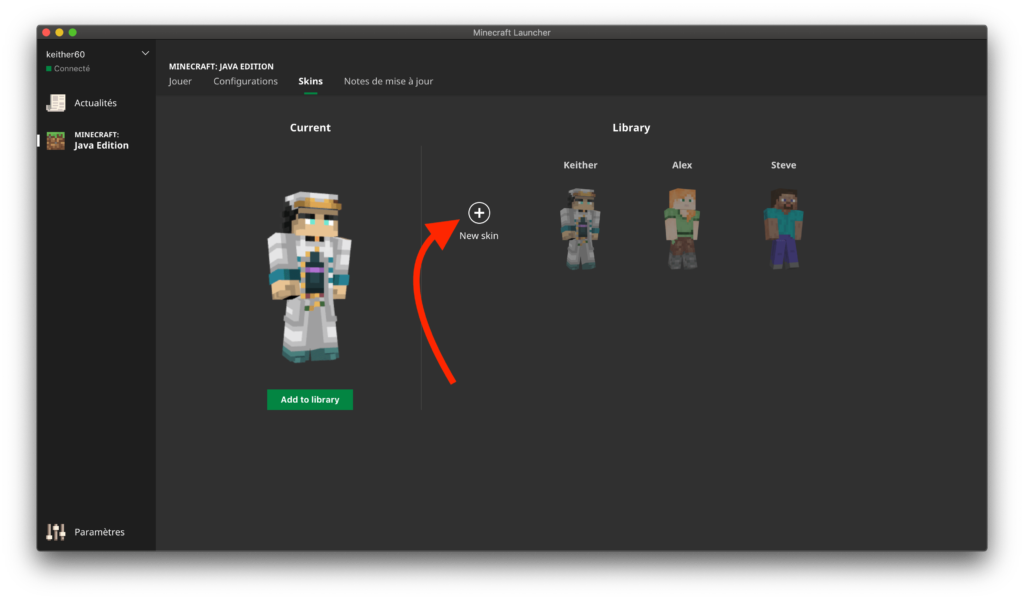Click the current skin character preview
This screenshot has width=1024, height=600.
coord(310,275)
